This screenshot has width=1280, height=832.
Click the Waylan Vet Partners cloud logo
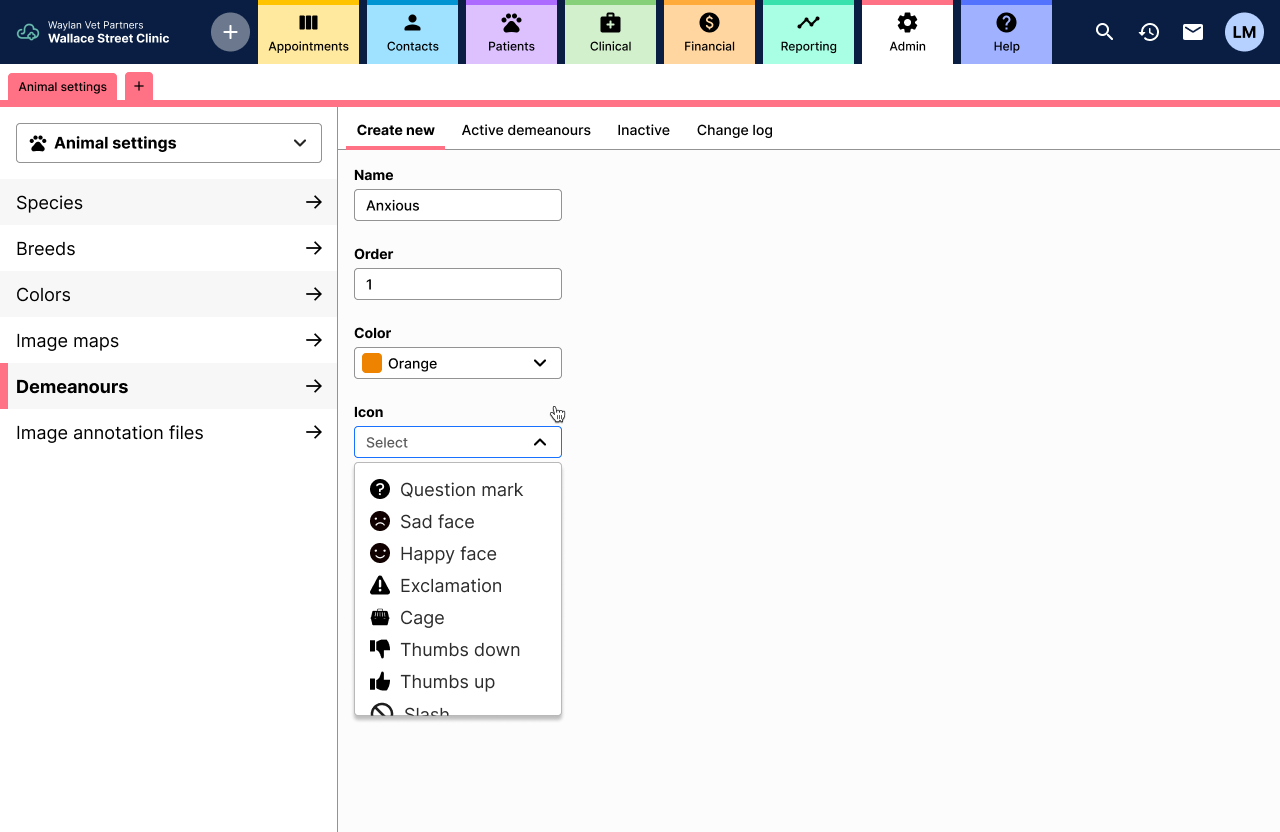pos(28,32)
